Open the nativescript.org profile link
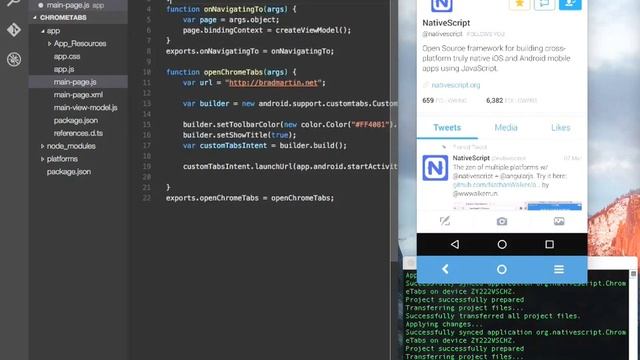The height and width of the screenshot is (360, 640). pos(456,85)
